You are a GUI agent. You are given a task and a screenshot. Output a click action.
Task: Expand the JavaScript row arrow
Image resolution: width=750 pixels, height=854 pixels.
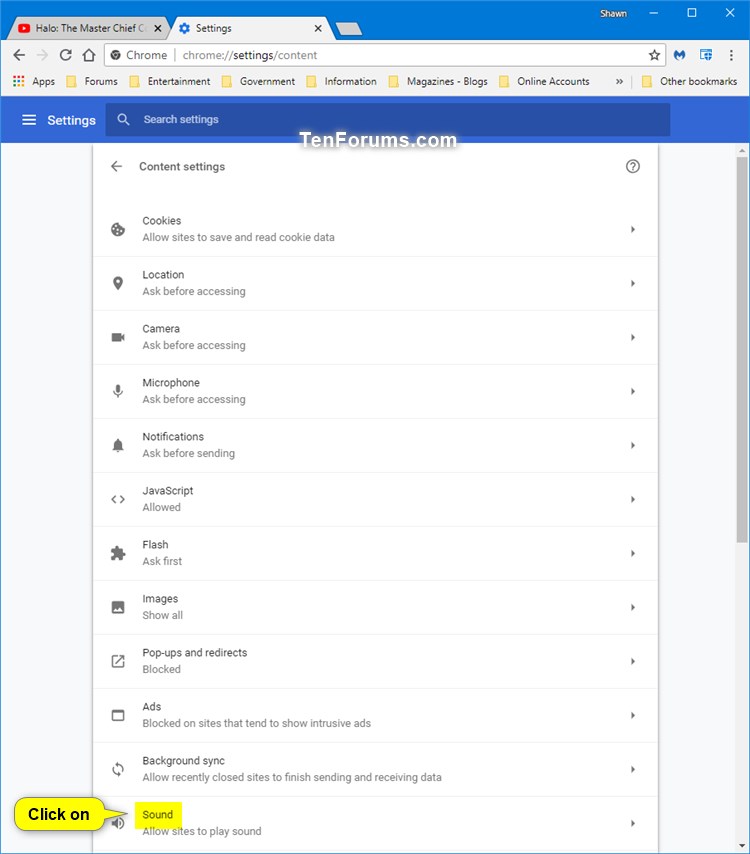click(x=632, y=499)
